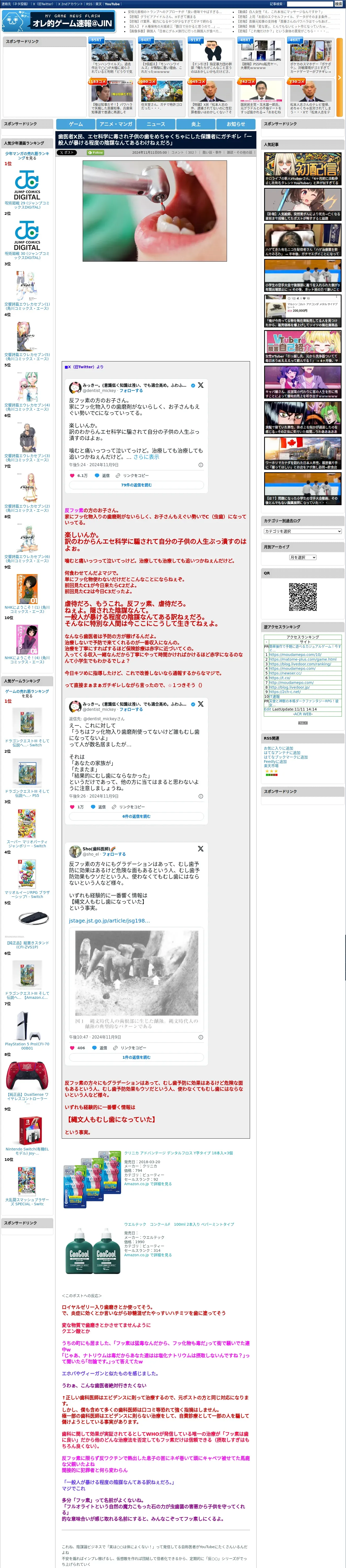Click https://newser.cc/ in access ranking
Screen dimensions: 346x1568
(285, 673)
